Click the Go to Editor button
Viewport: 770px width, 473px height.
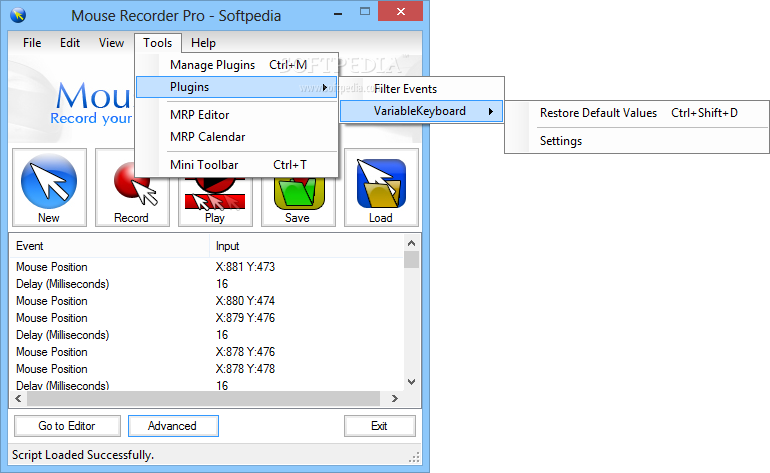tap(67, 426)
